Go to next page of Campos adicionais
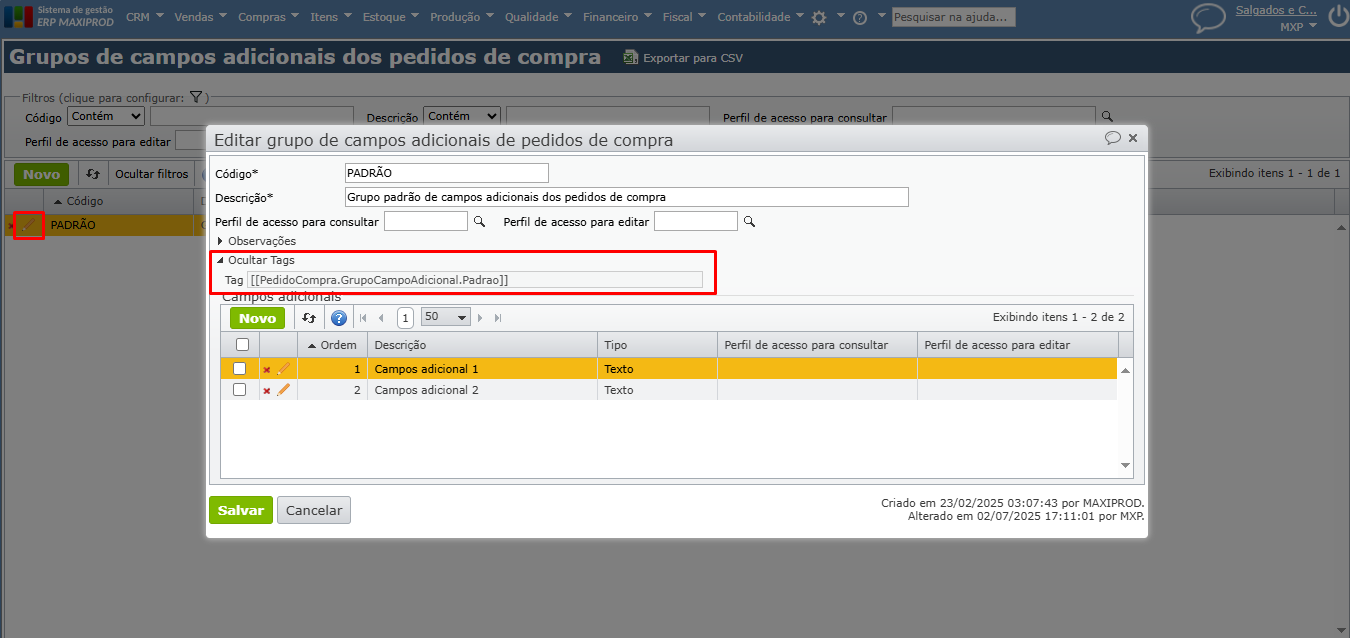Viewport: 1350px width, 638px height. pyautogui.click(x=481, y=318)
